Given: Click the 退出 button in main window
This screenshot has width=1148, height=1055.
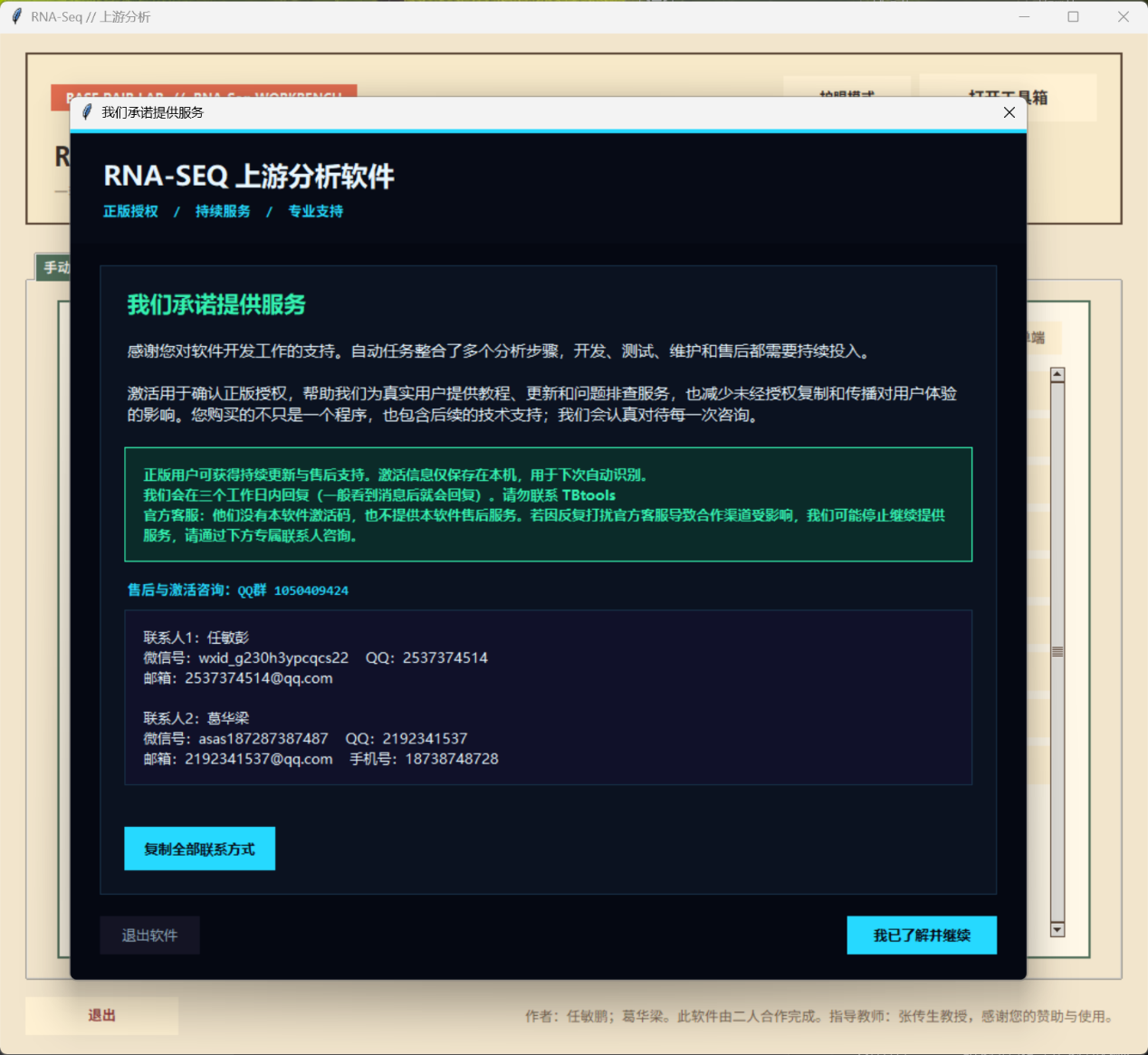Looking at the screenshot, I should pos(101,1015).
